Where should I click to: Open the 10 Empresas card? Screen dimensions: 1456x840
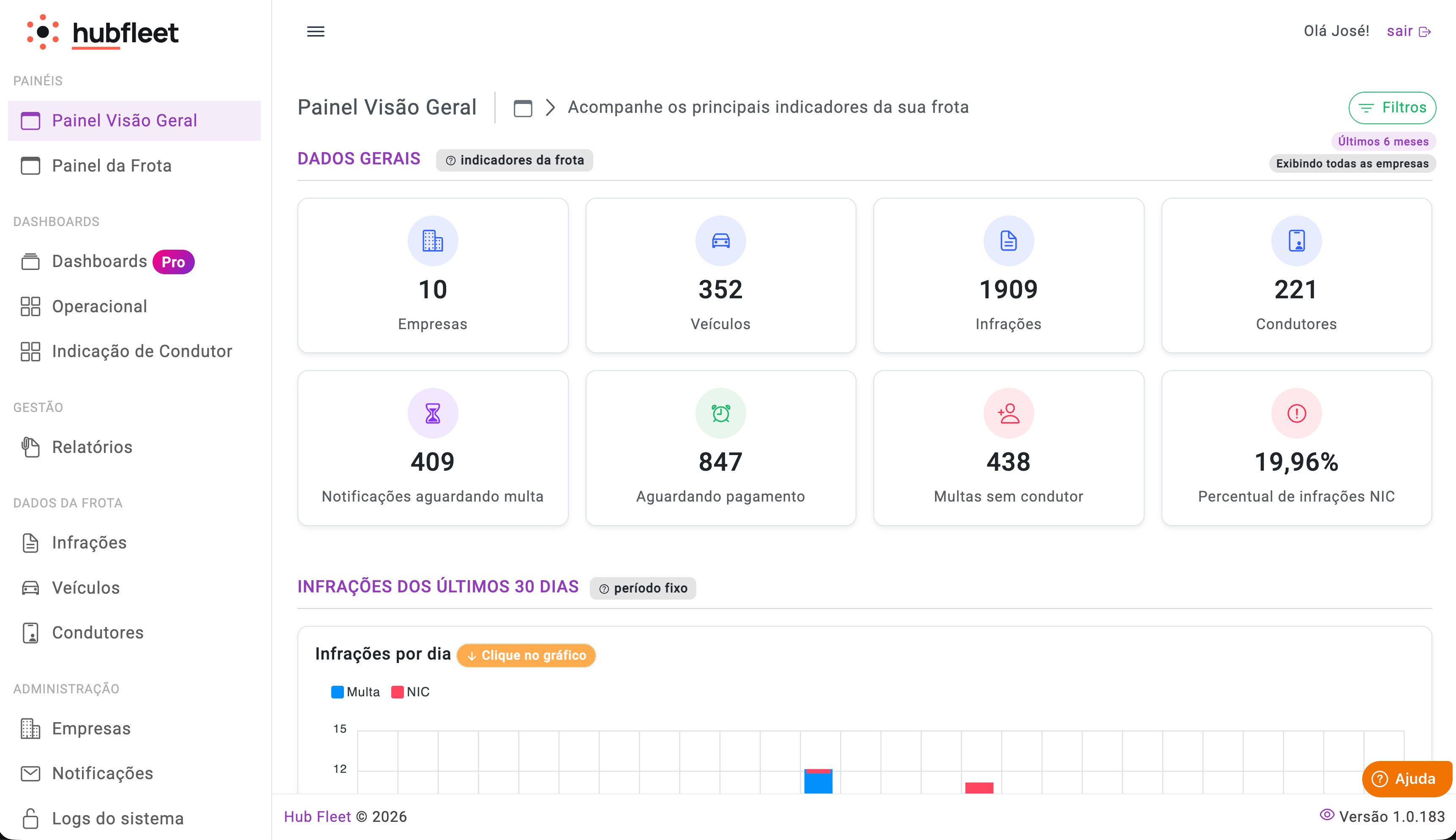pyautogui.click(x=433, y=276)
